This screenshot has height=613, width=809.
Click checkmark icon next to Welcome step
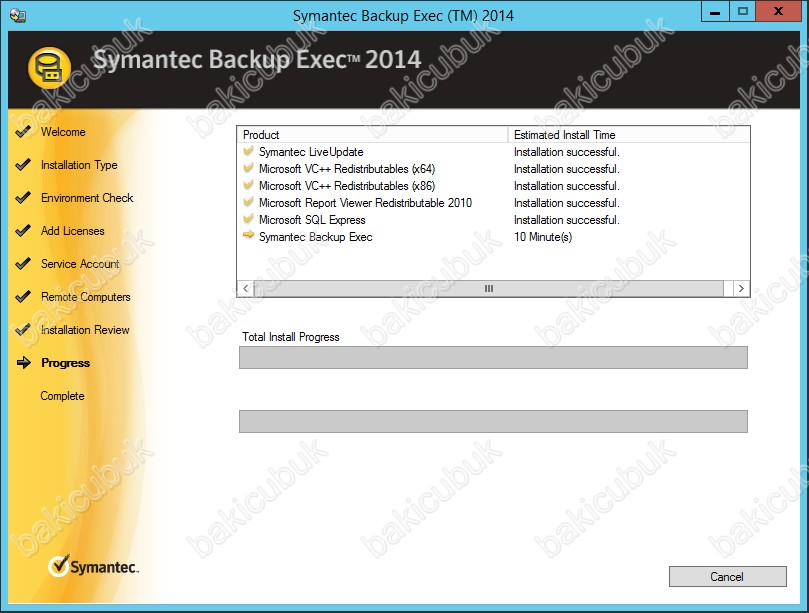coord(23,132)
